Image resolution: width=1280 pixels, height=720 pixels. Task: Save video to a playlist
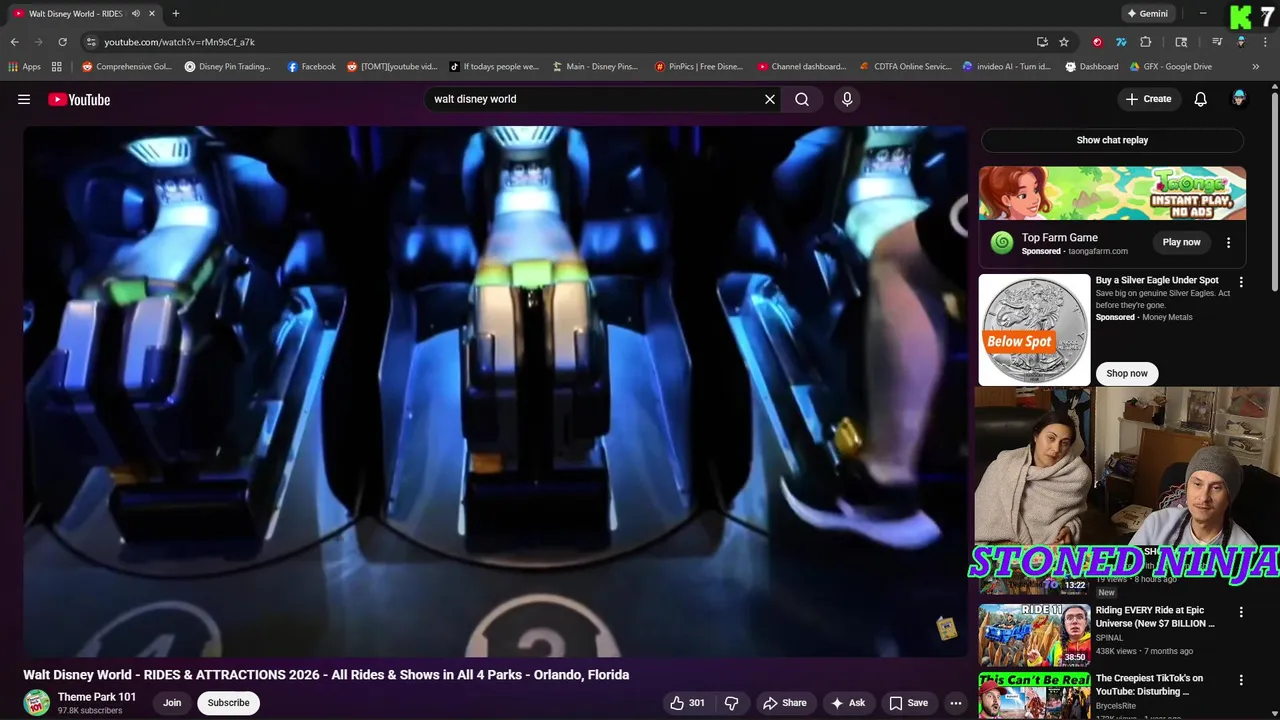click(908, 703)
